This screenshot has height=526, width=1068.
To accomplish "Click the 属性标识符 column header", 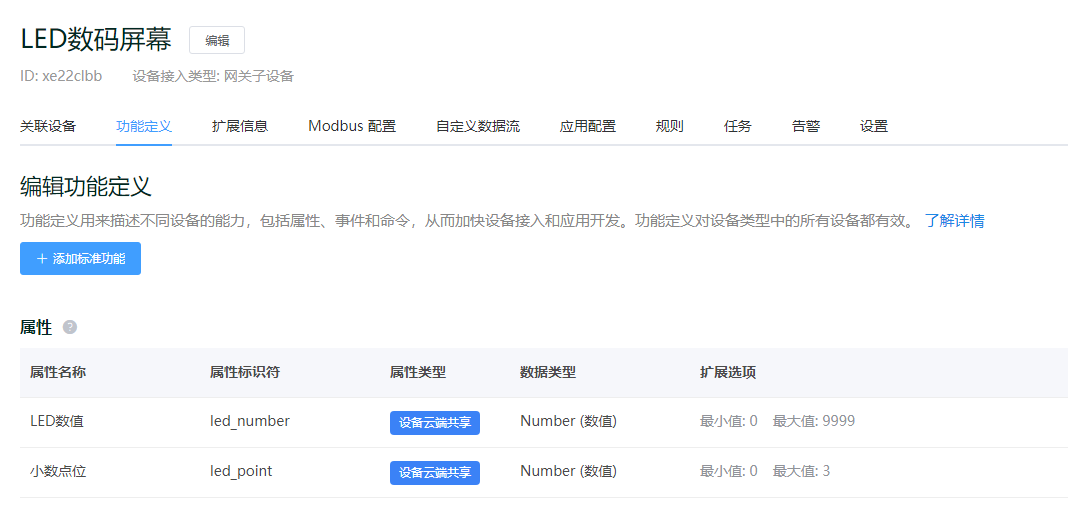I will [245, 373].
